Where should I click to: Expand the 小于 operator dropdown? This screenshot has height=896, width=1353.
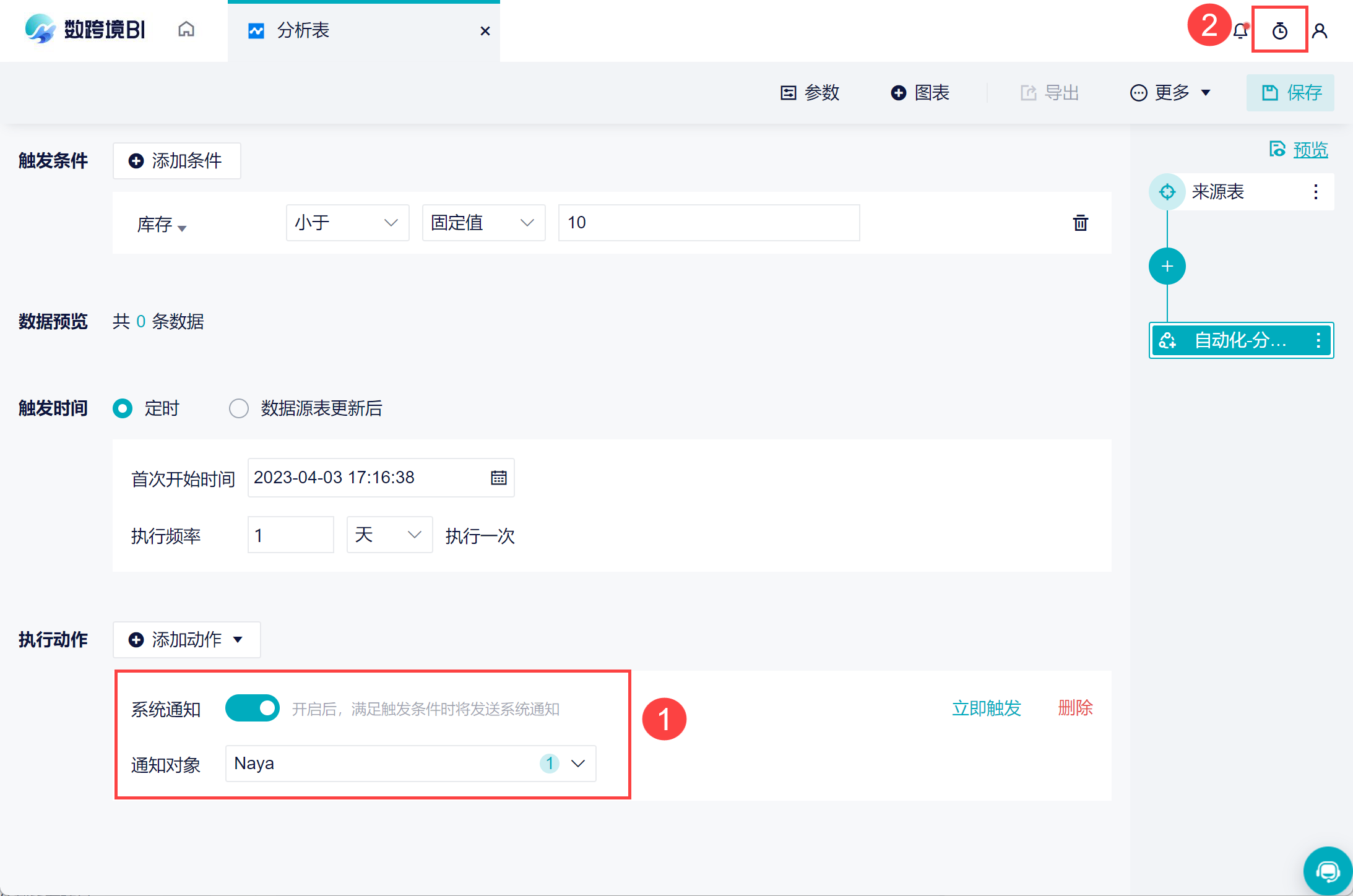coord(347,223)
